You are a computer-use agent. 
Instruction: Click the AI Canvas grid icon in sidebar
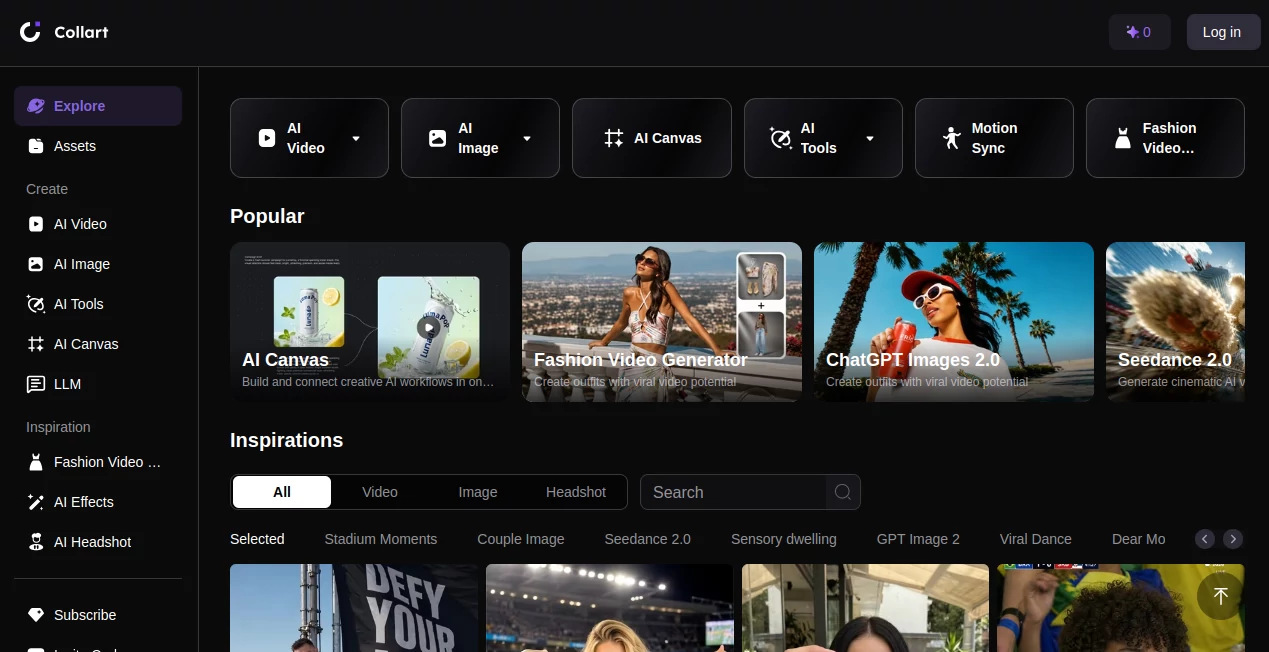pyautogui.click(x=36, y=344)
